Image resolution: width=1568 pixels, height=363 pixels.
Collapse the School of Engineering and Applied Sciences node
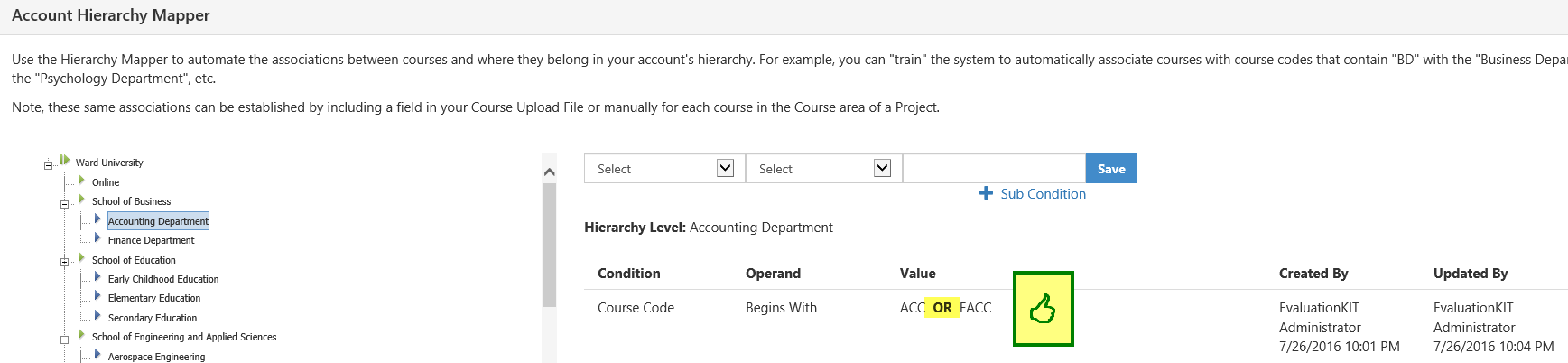[64, 340]
